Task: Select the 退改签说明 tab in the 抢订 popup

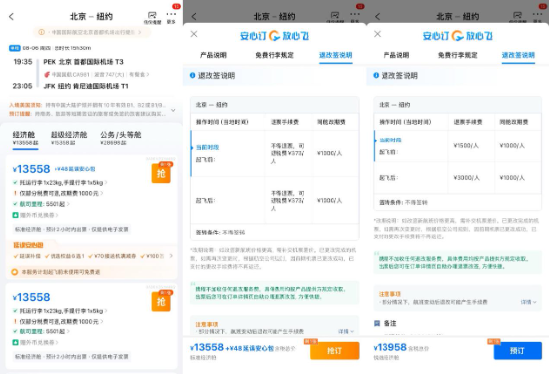Action: point(336,55)
